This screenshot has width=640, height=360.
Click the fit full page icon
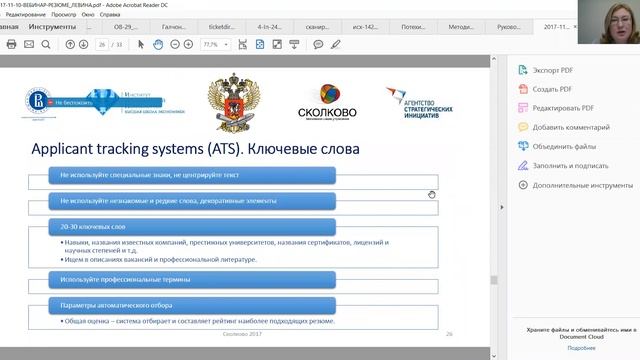260,44
